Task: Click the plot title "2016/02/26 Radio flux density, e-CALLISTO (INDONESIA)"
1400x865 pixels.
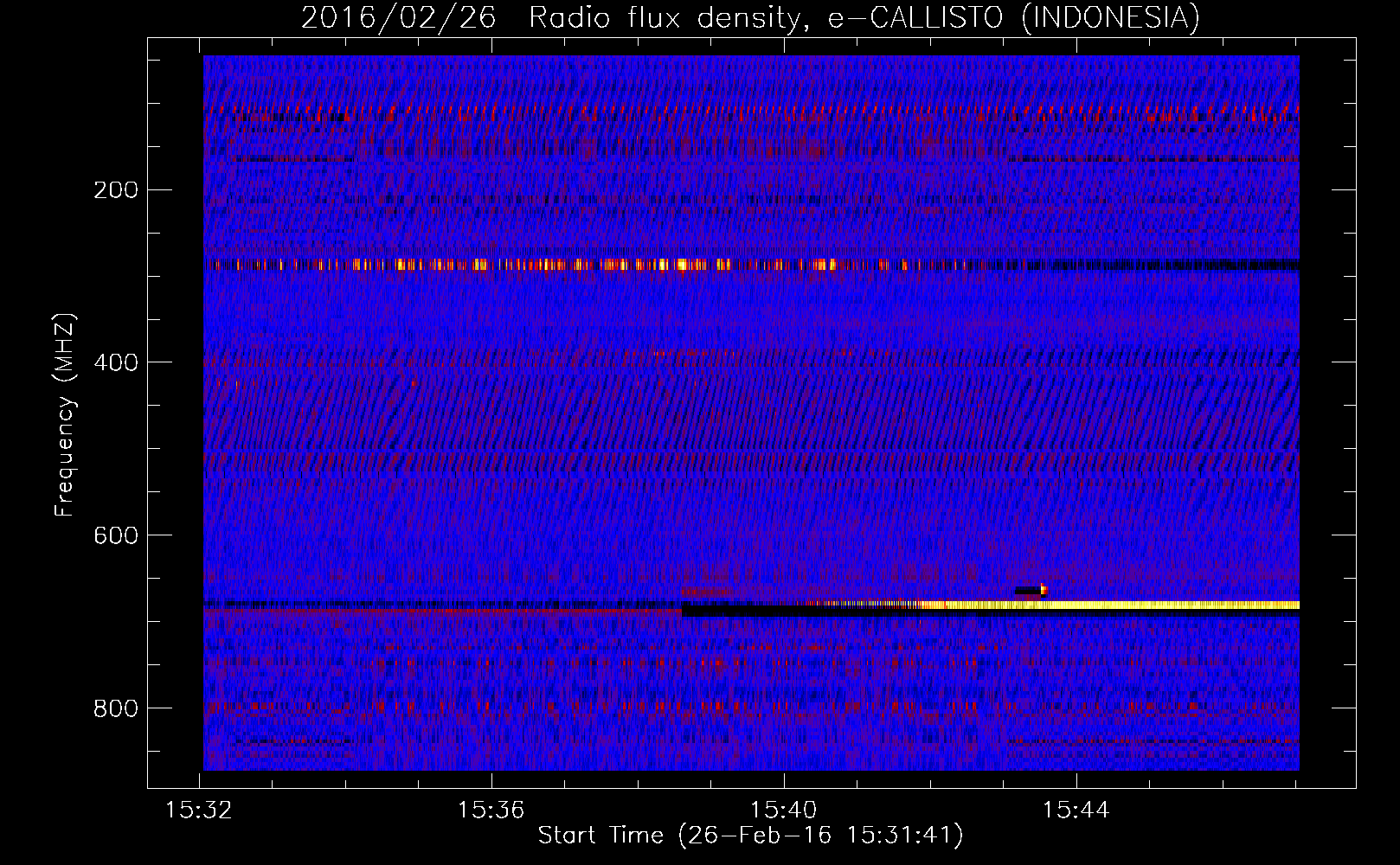Action: [750, 17]
